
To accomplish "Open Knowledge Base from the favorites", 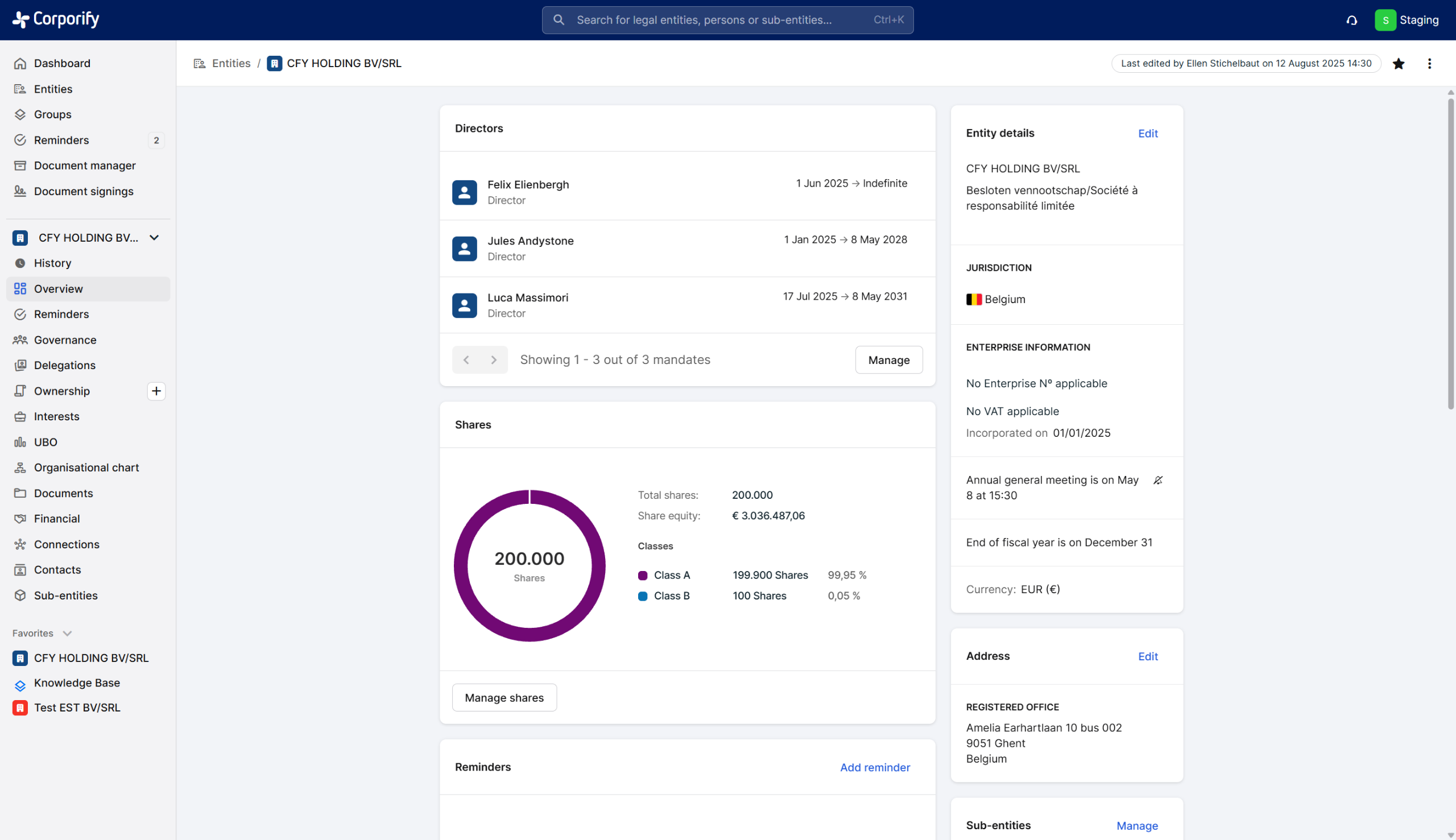I will pyautogui.click(x=77, y=683).
